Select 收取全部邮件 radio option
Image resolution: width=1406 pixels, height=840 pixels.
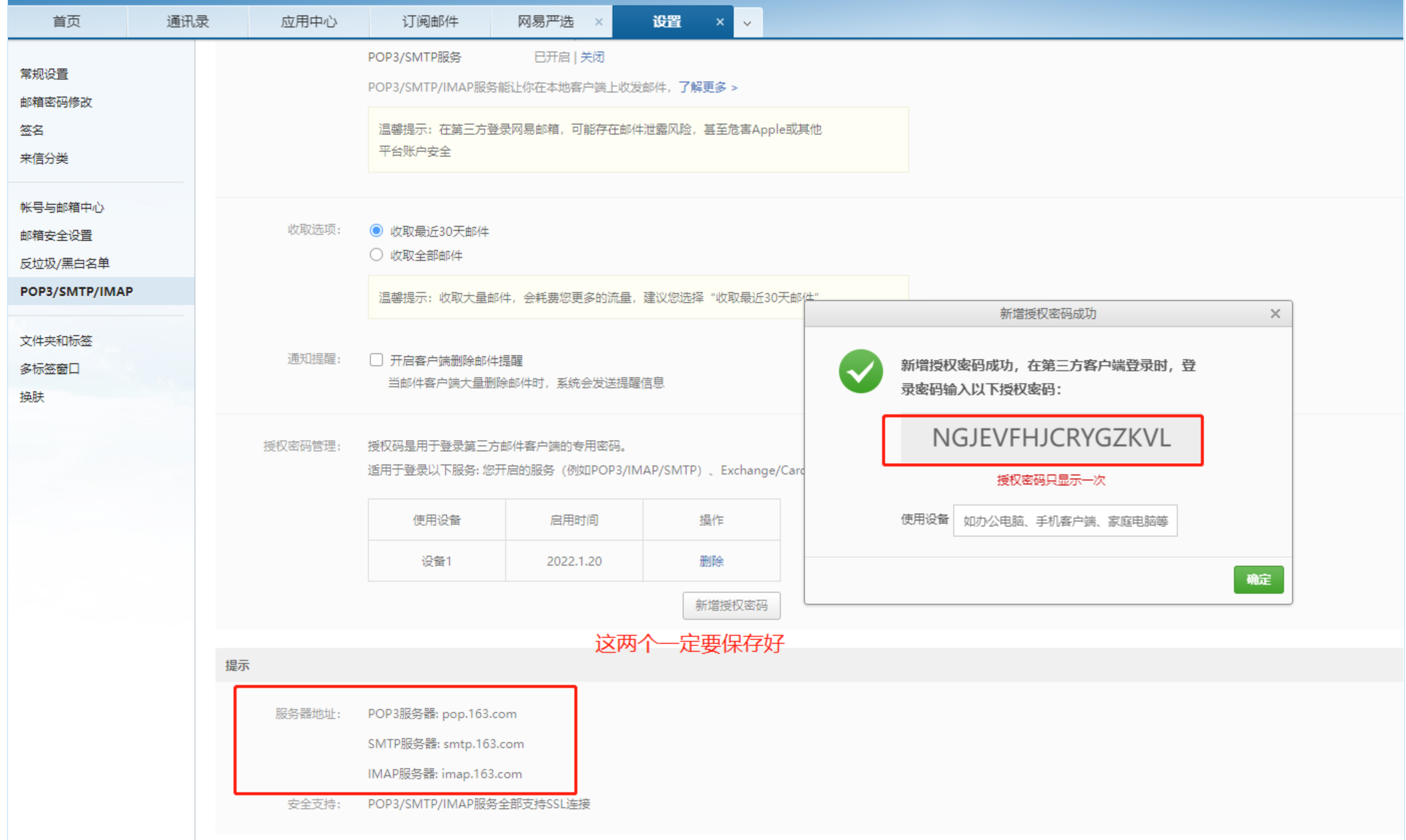(376, 255)
